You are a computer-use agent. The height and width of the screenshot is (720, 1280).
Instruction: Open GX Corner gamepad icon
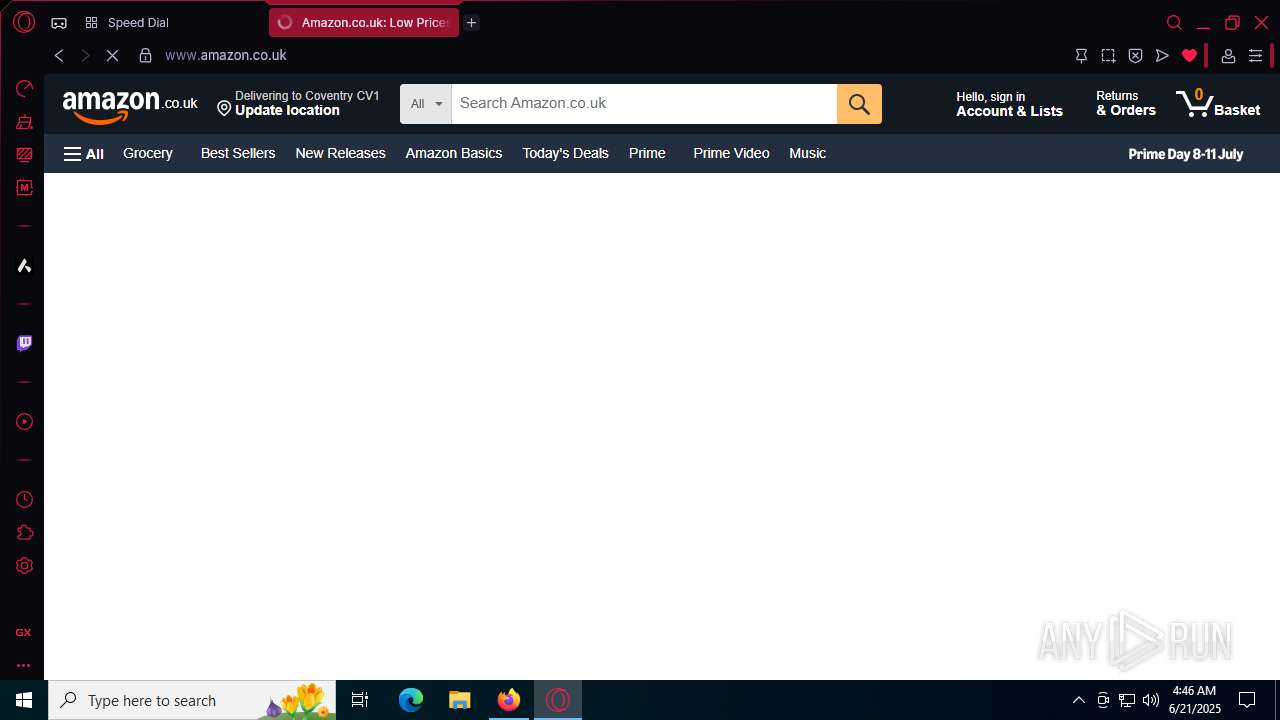coord(59,22)
